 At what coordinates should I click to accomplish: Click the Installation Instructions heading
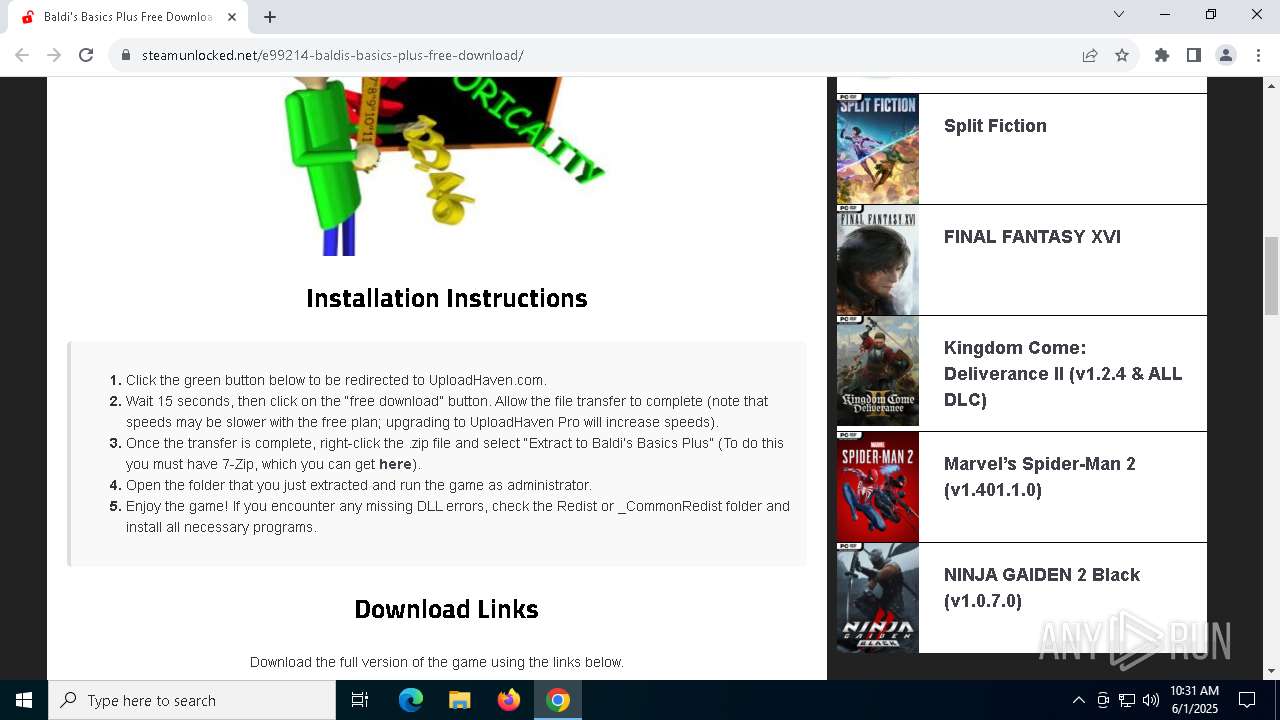(x=447, y=298)
